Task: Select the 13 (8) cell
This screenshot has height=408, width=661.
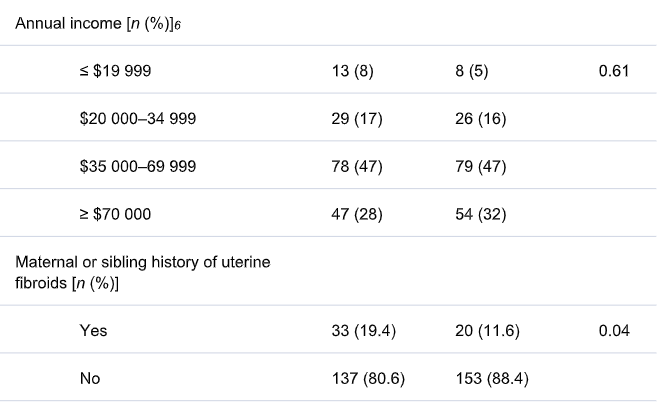Action: (353, 73)
